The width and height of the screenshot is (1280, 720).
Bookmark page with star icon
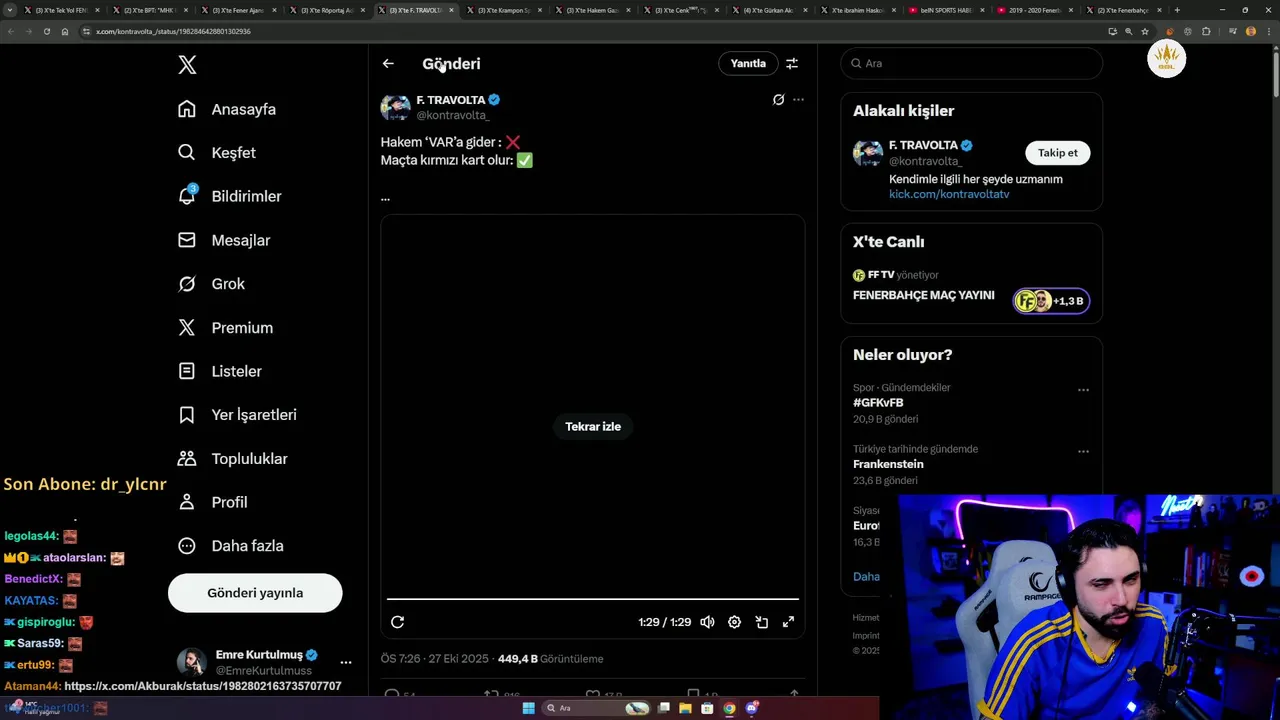1145,31
